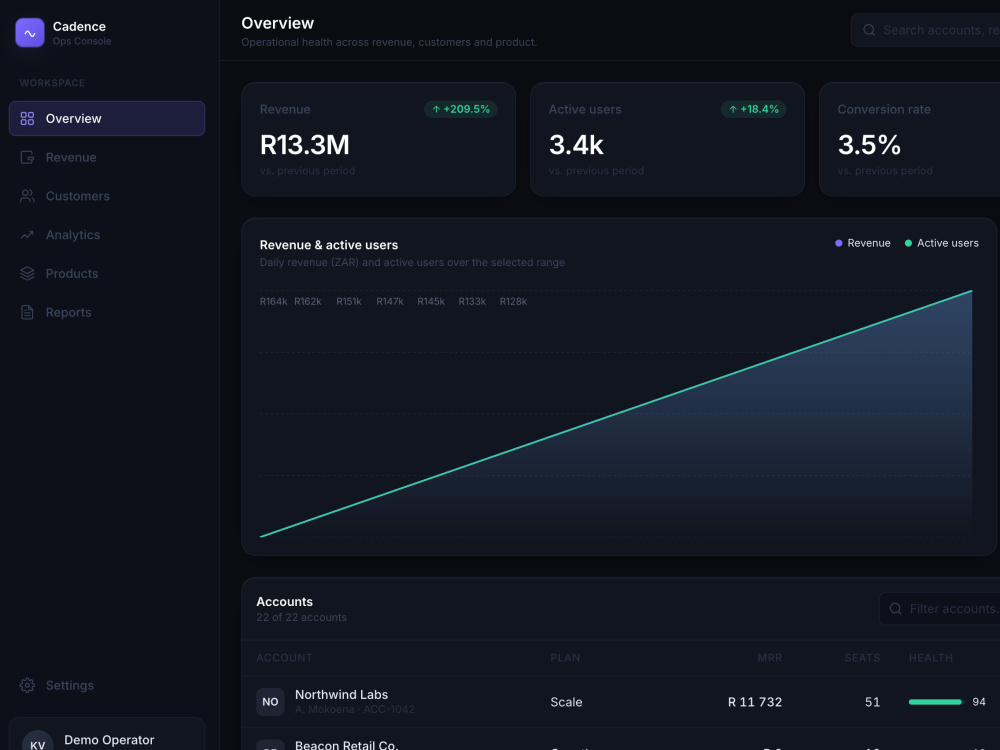The width and height of the screenshot is (1000, 750).
Task: Select the Active users 3.4k card
Action: (667, 139)
